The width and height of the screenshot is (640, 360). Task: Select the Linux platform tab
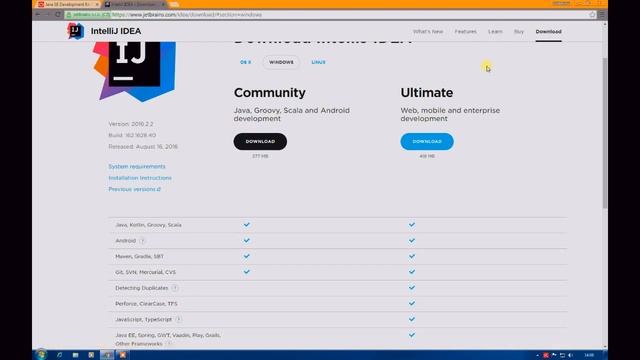click(318, 62)
